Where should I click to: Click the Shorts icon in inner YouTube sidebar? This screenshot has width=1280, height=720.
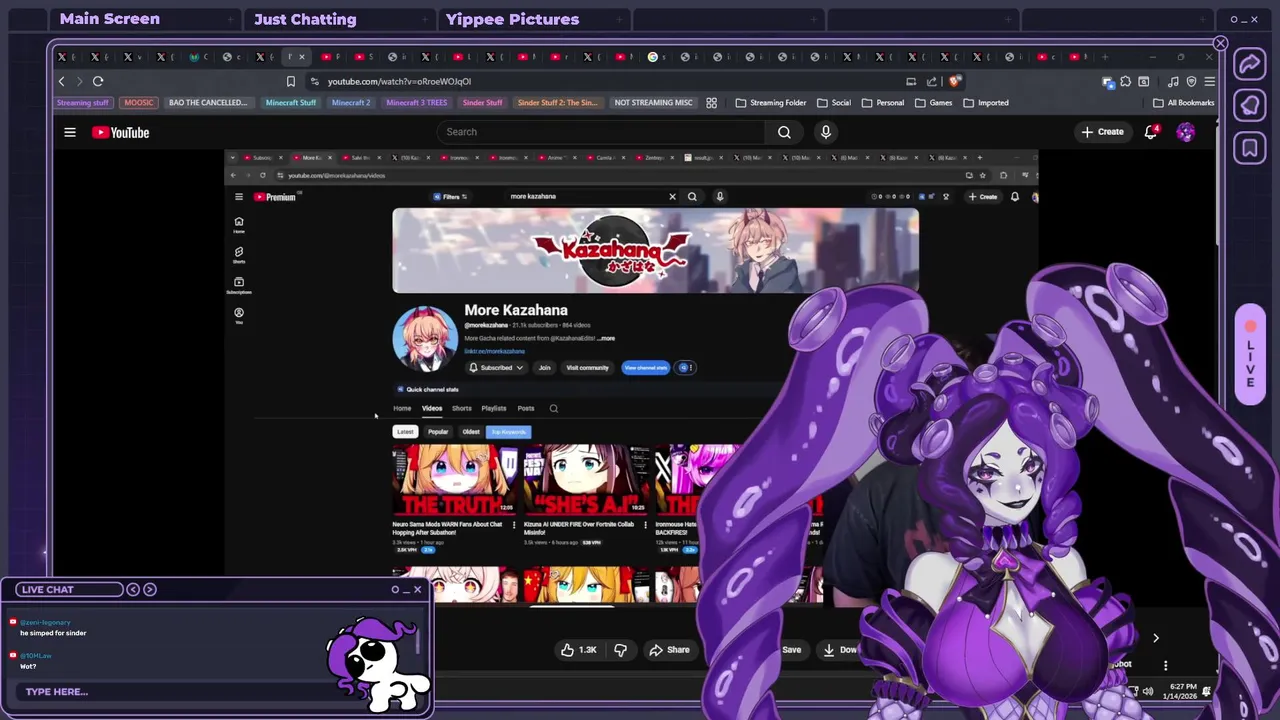click(238, 254)
